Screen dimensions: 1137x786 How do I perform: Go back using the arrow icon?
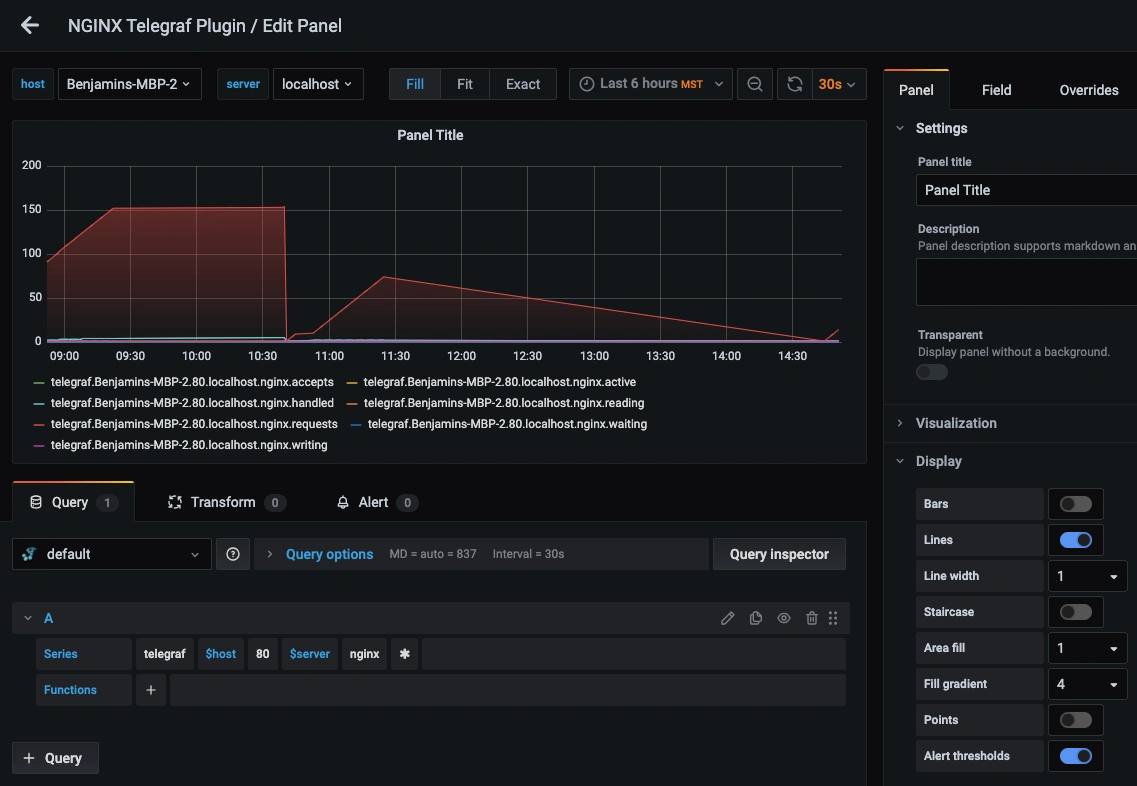pyautogui.click(x=30, y=25)
